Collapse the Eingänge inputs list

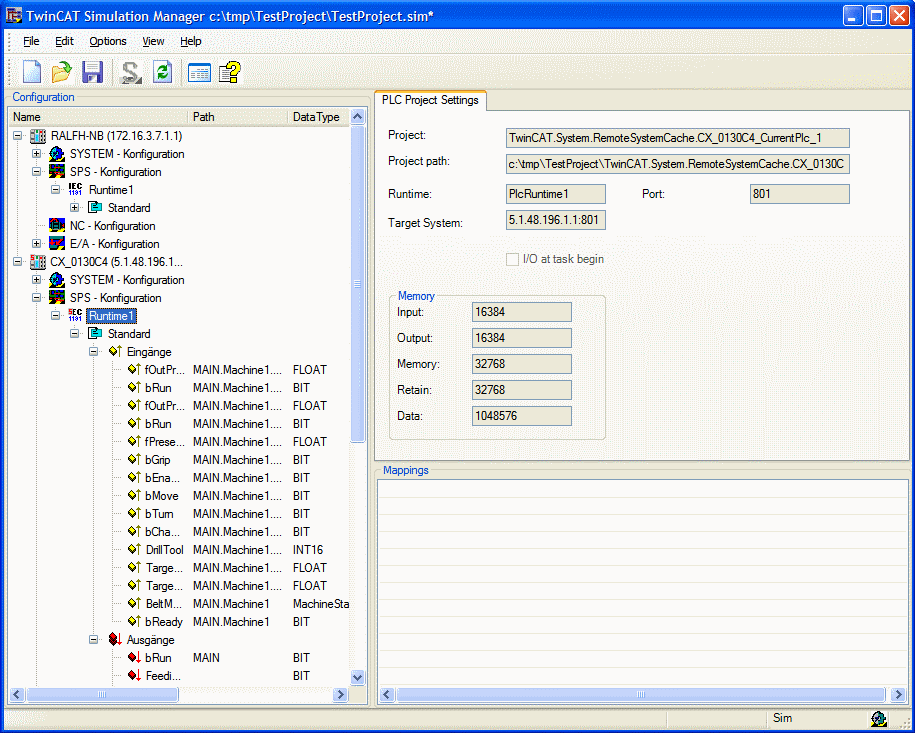coord(93,352)
